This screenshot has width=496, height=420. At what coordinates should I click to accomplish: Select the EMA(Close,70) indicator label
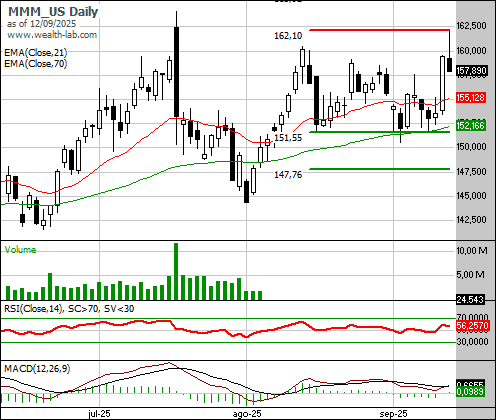coord(36,63)
